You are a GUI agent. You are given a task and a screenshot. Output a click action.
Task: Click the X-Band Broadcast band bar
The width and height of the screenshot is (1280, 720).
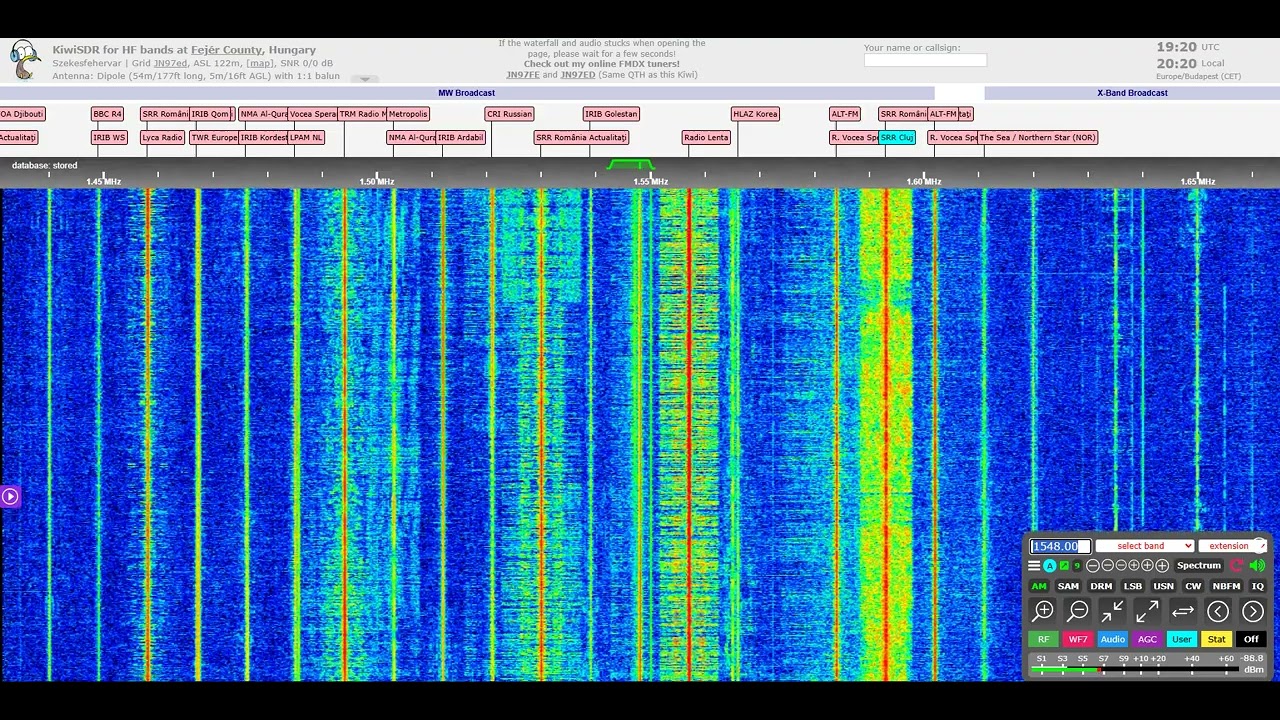point(1132,93)
